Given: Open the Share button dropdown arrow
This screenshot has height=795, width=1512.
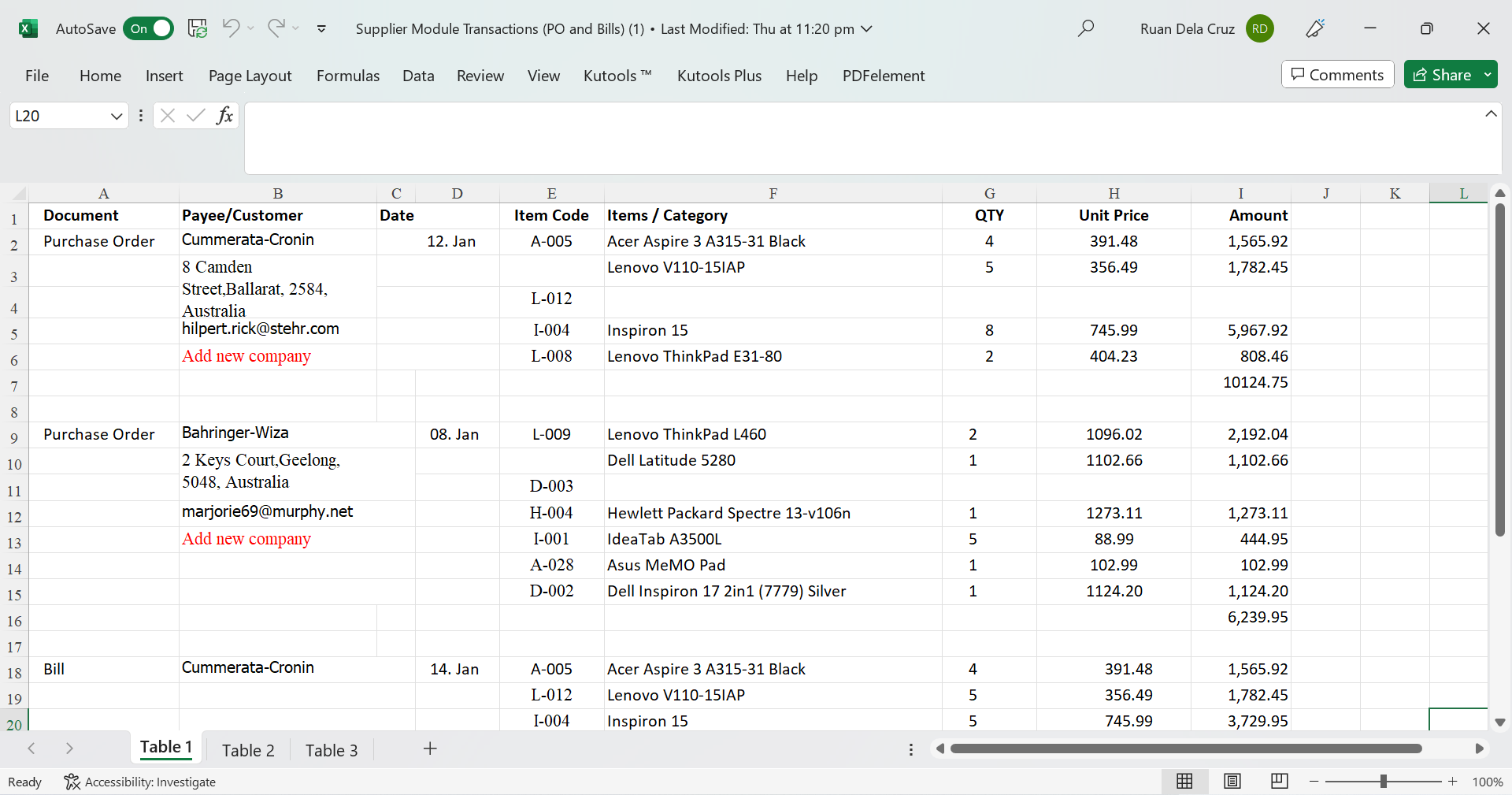Looking at the screenshot, I should tap(1488, 75).
